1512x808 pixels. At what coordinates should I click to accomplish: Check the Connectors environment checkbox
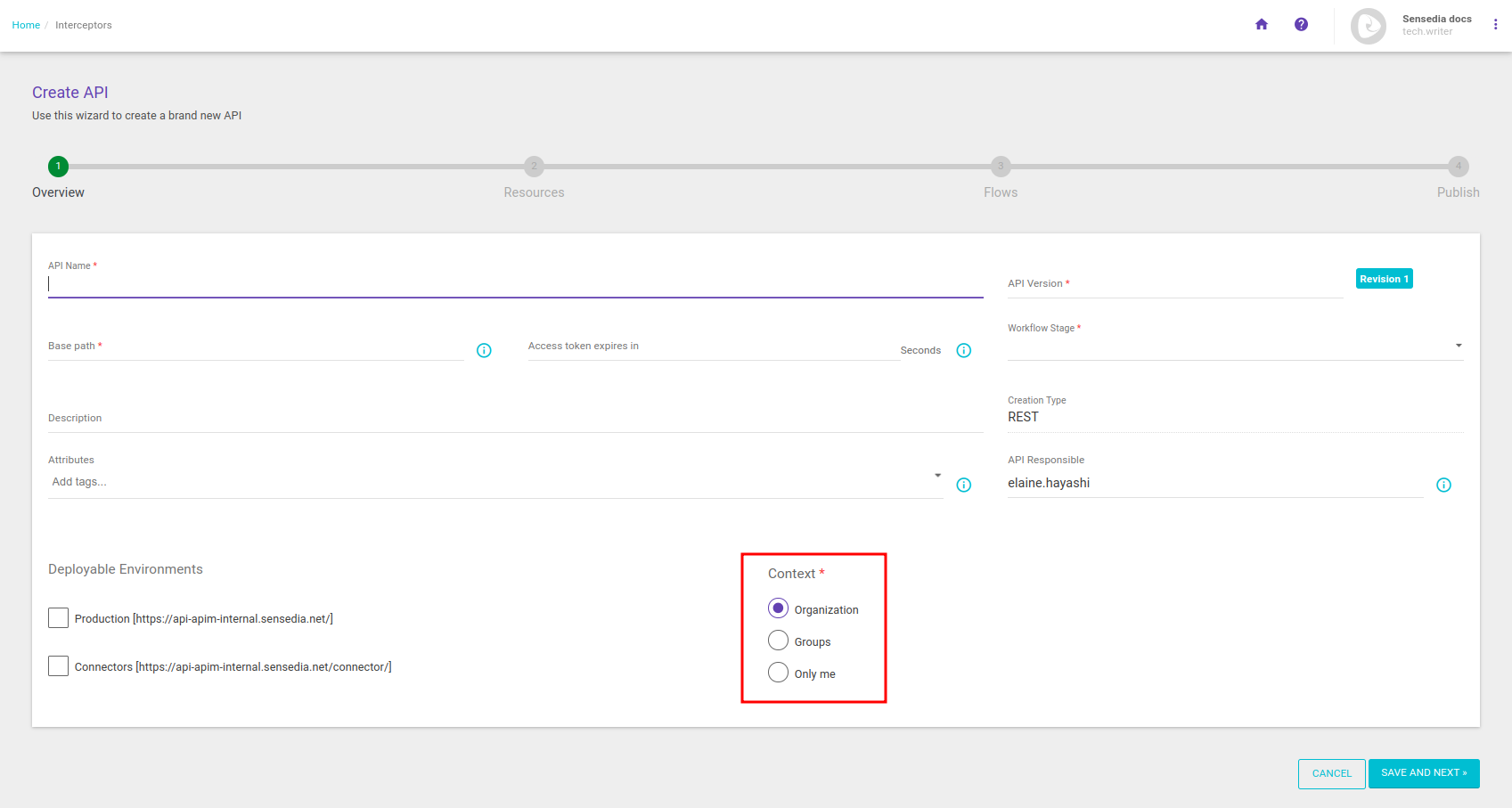(x=58, y=665)
